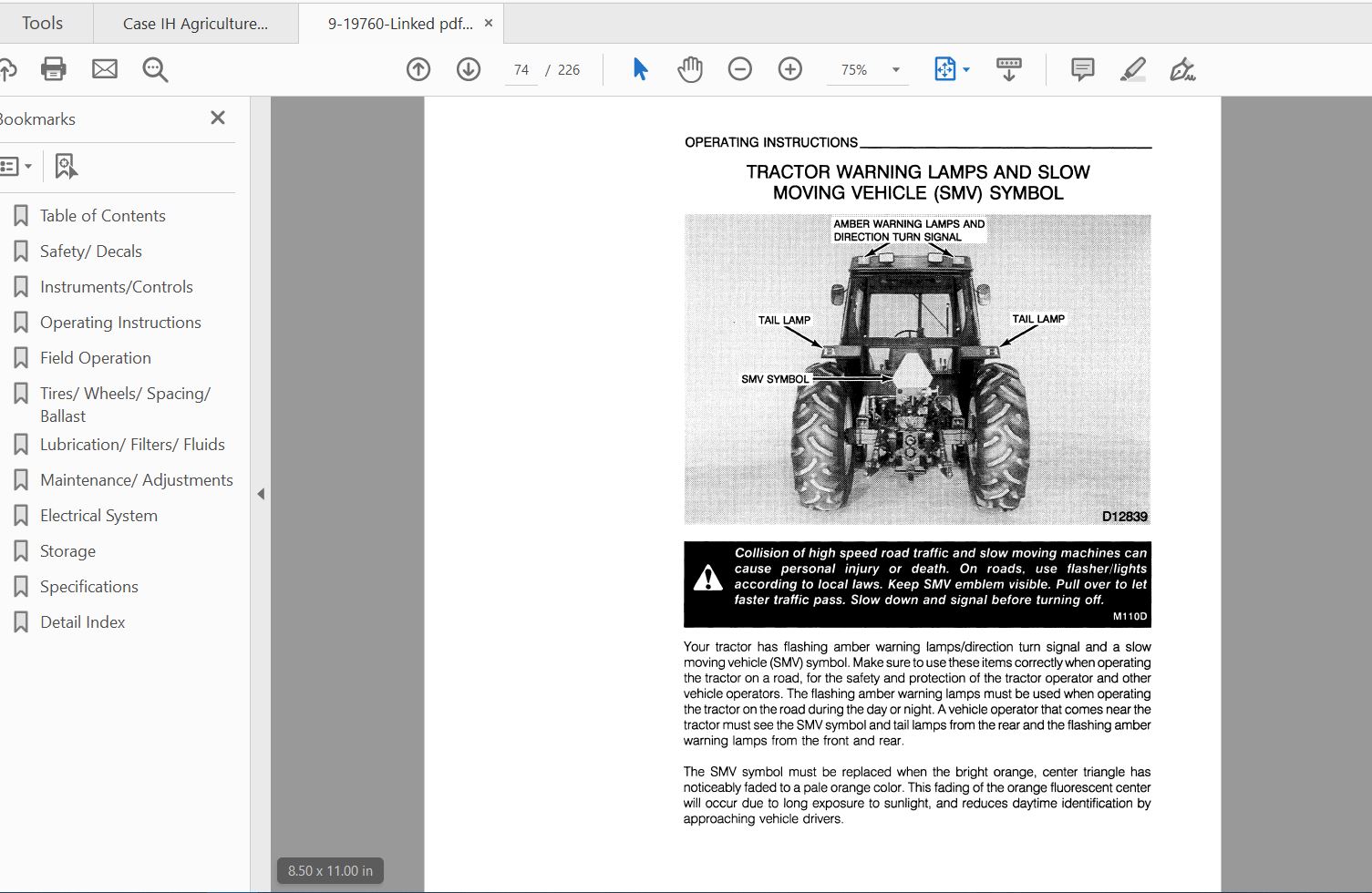Open bookmark Options list icon
The image size is (1372, 893).
[x=15, y=166]
